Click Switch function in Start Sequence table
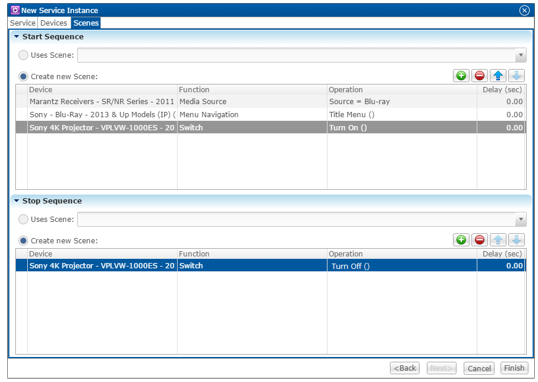The width and height of the screenshot is (538, 382). point(252,128)
